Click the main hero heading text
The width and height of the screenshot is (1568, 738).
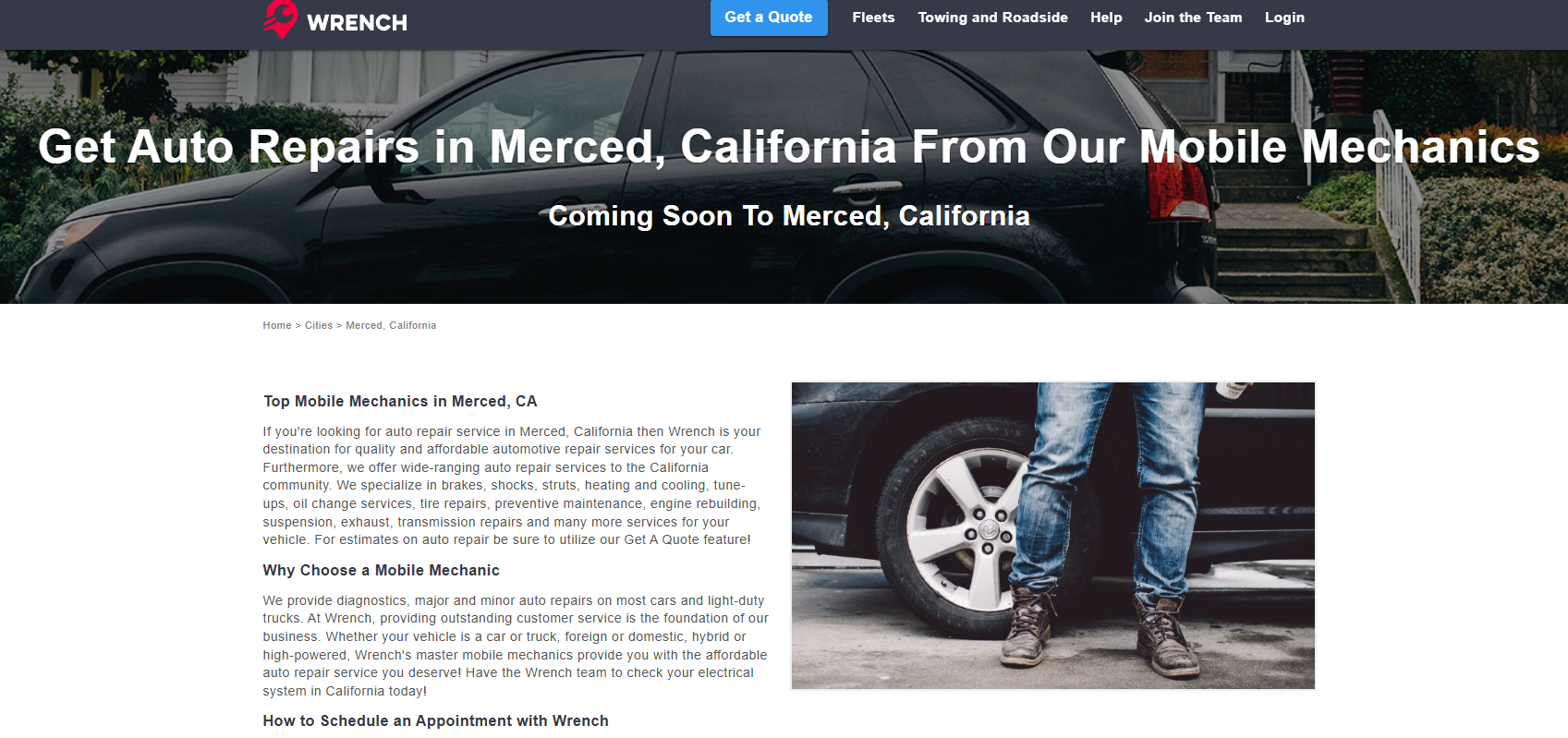click(x=789, y=147)
